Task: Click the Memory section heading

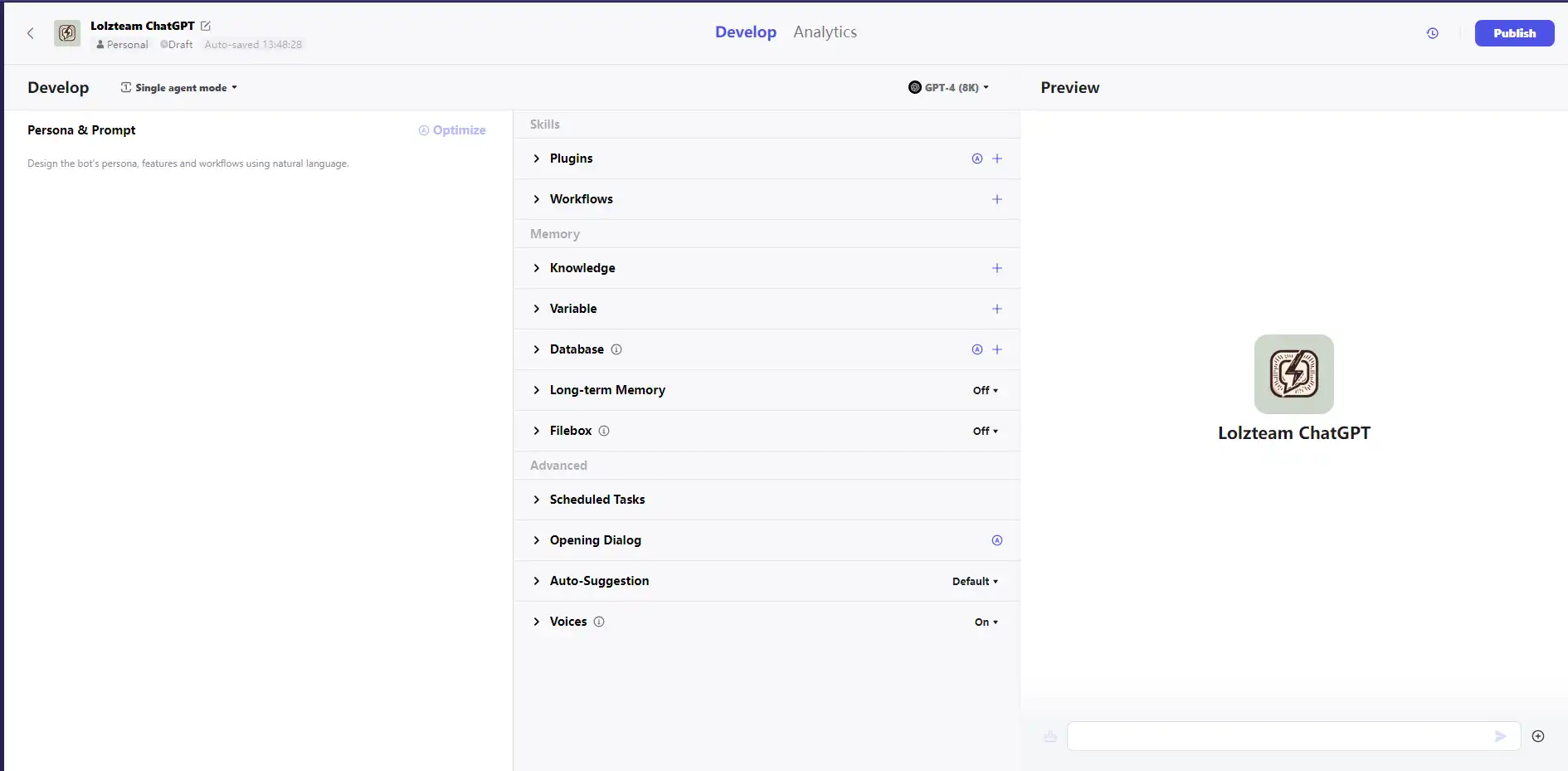Action: click(555, 234)
